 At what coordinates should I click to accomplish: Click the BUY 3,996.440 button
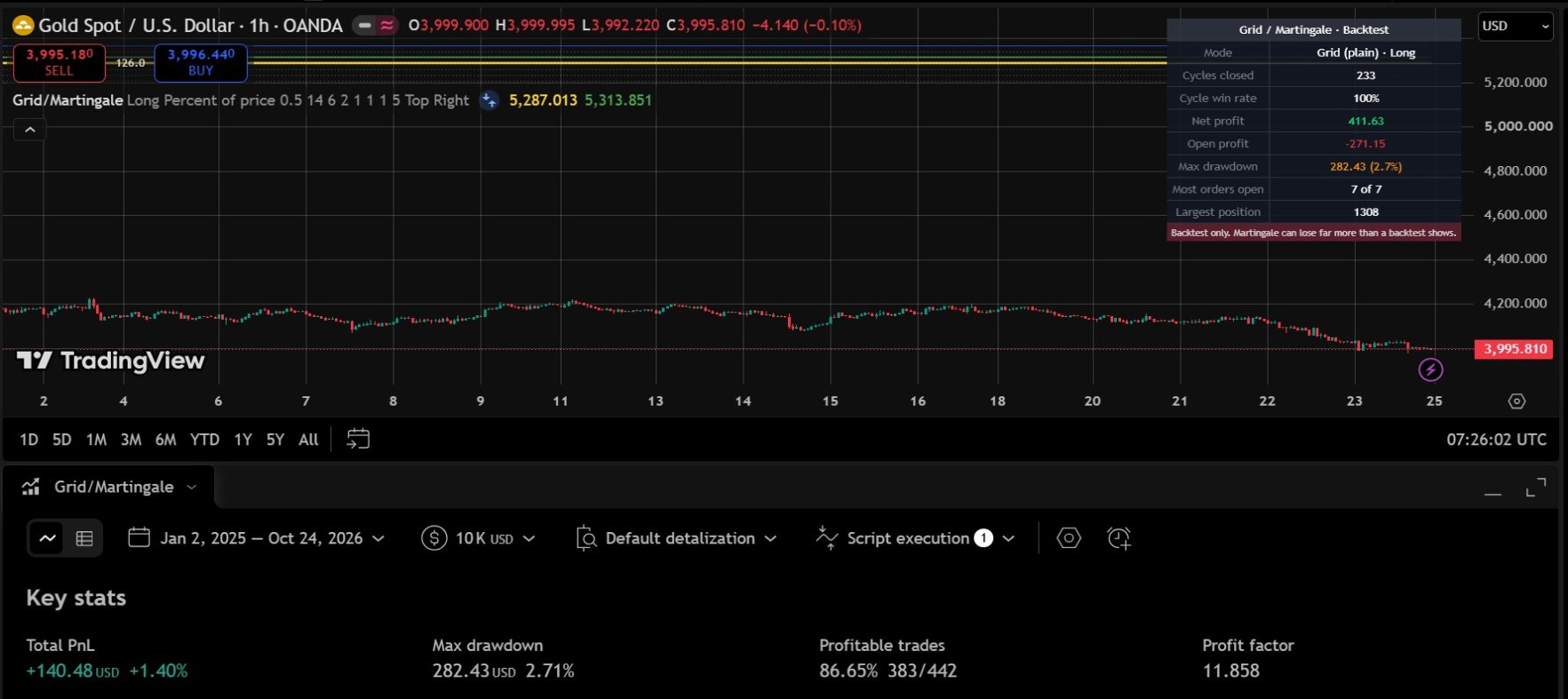(201, 62)
